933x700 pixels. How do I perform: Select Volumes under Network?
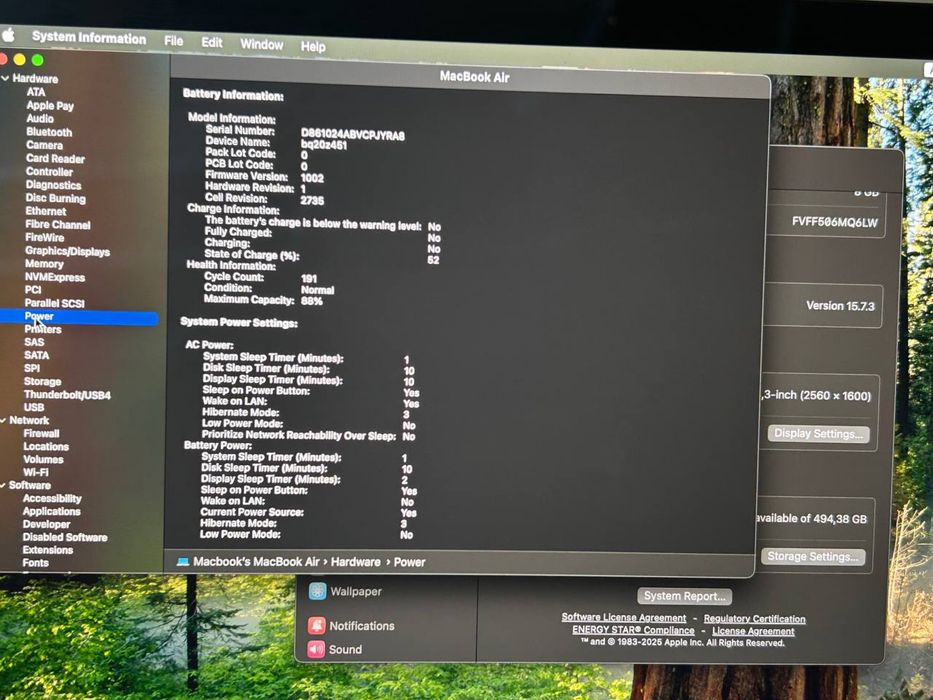click(43, 460)
